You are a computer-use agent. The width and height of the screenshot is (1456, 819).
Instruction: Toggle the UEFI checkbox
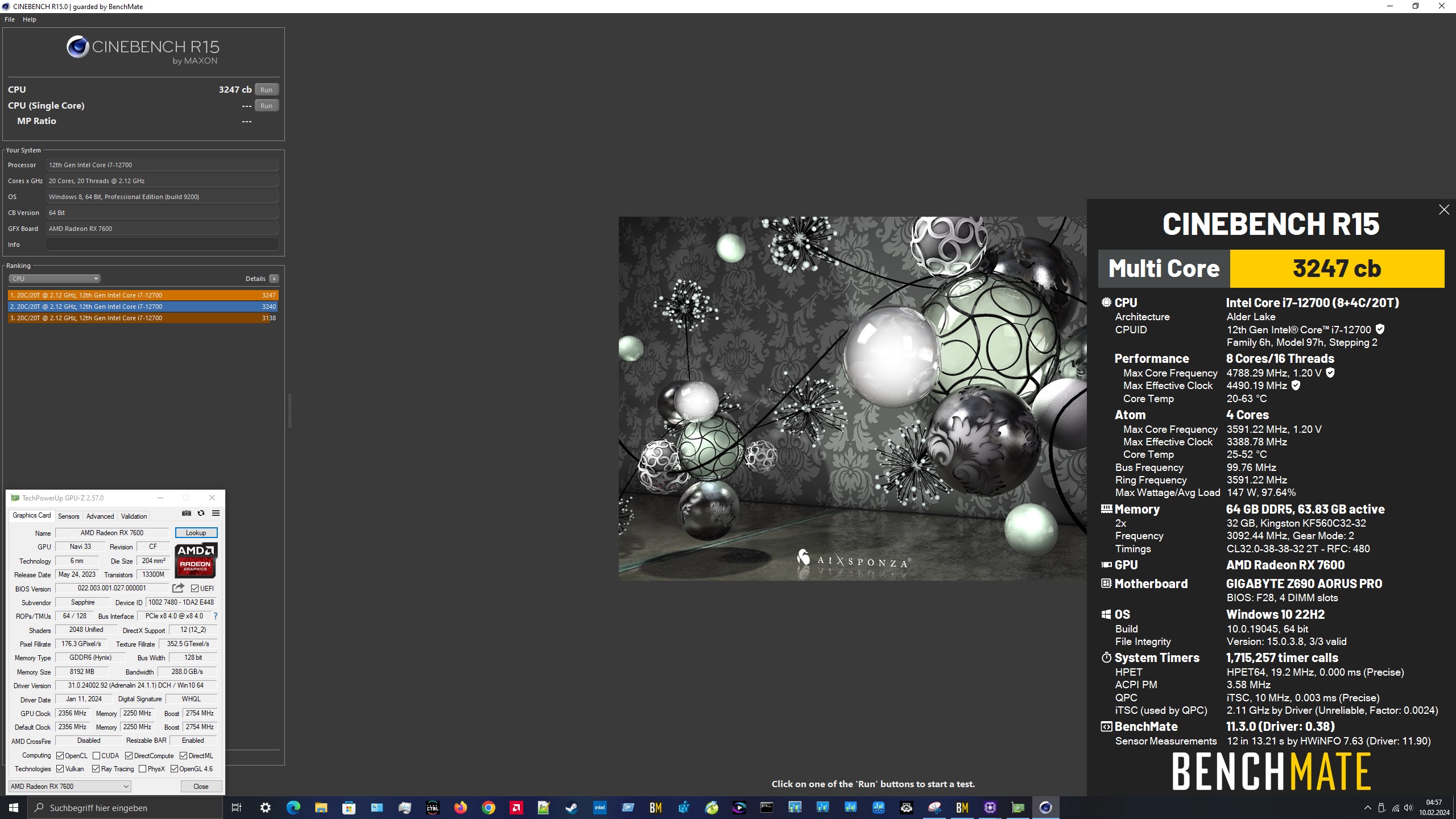[195, 589]
